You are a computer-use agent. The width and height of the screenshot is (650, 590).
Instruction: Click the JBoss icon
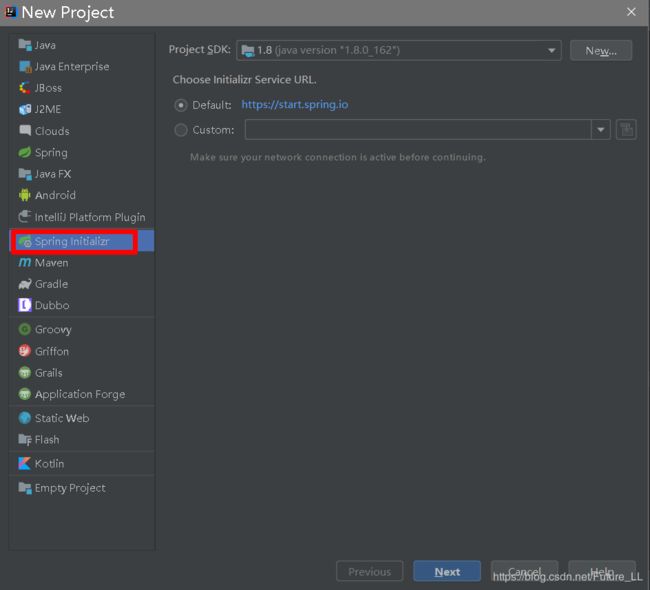[x=25, y=88]
